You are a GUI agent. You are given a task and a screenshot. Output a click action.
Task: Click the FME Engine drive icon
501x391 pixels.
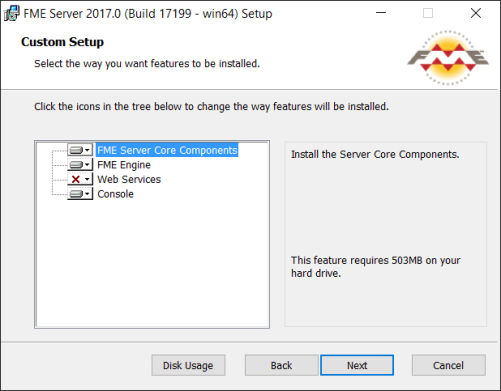(x=76, y=165)
